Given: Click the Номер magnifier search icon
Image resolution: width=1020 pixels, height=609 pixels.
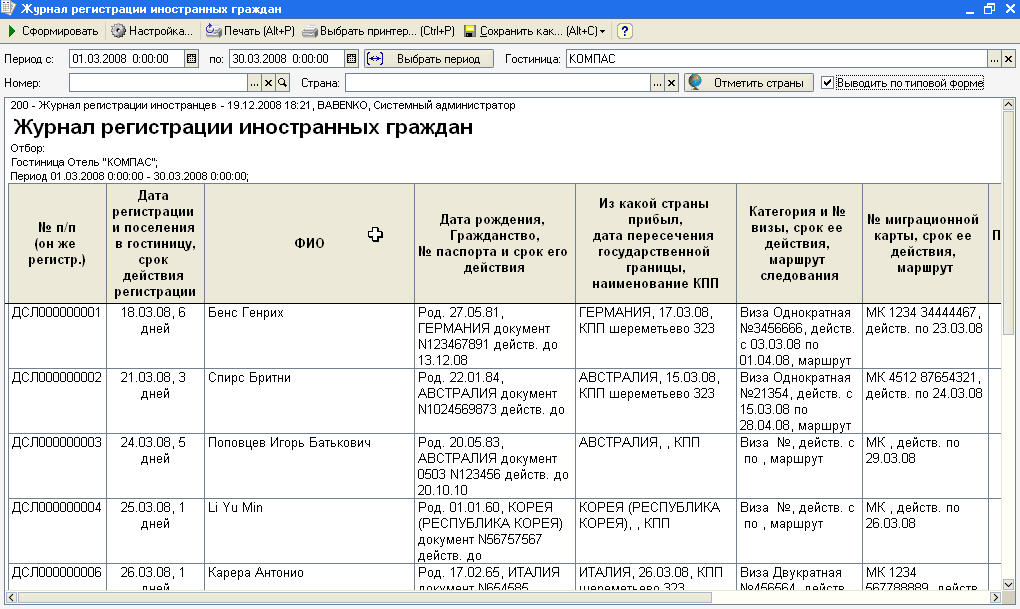Looking at the screenshot, I should [x=282, y=83].
